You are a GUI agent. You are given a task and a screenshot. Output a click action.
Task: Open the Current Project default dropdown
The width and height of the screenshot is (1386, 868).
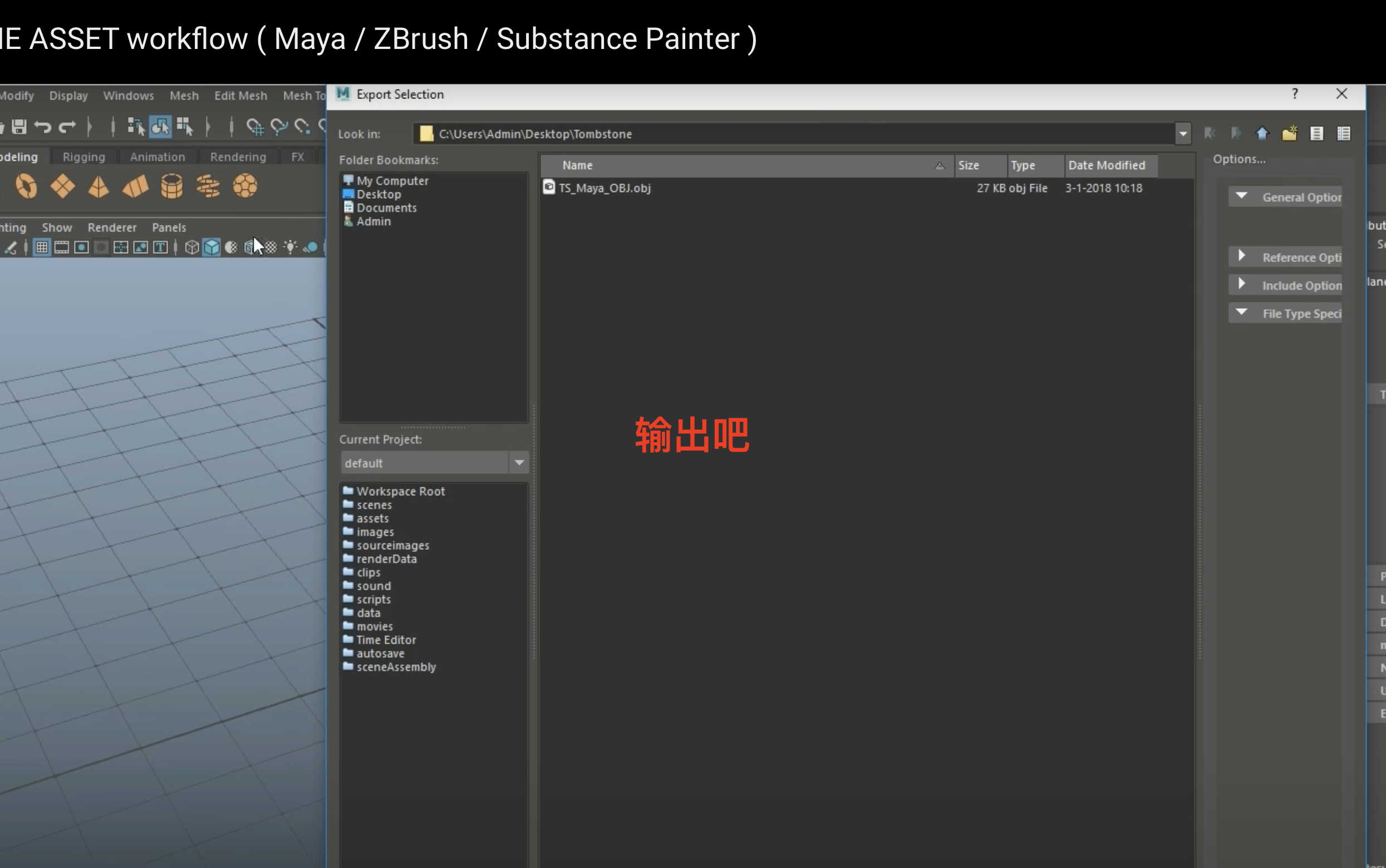[x=519, y=463]
